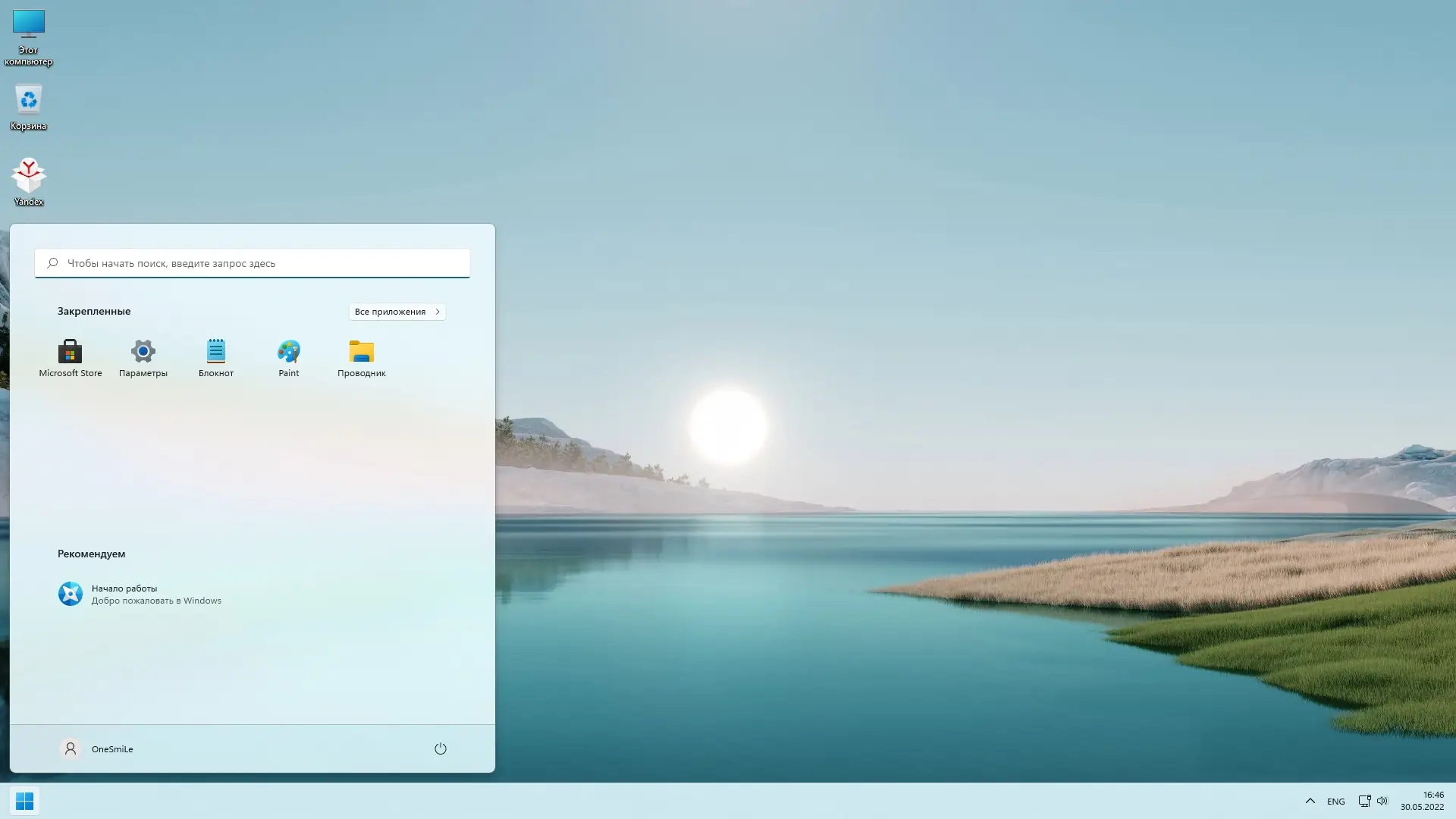Screen dimensions: 1456x819
Task: Launch Проводник from pinned apps
Action: (x=362, y=356)
